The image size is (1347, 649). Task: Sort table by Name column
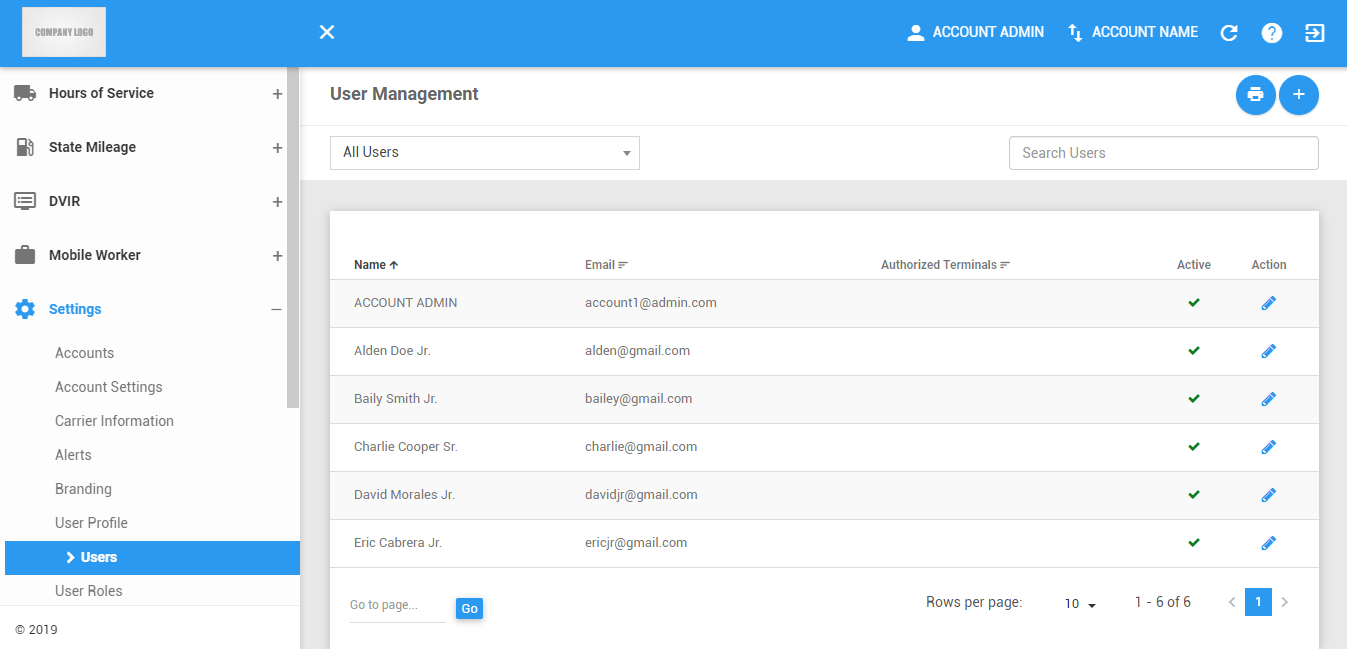coord(376,265)
